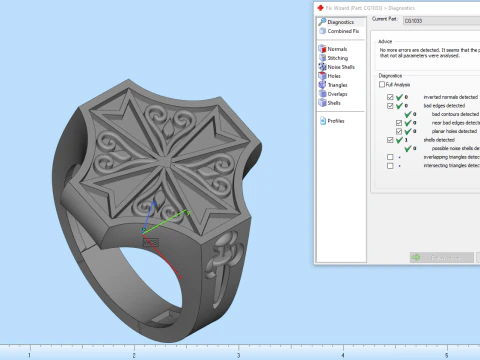Click the Stitching icon
480x360 pixels.
coord(322,58)
